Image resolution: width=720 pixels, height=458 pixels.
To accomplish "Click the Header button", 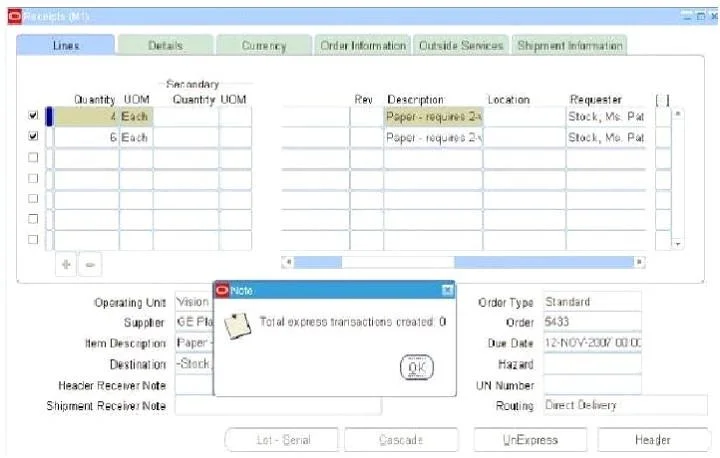I will point(653,440).
